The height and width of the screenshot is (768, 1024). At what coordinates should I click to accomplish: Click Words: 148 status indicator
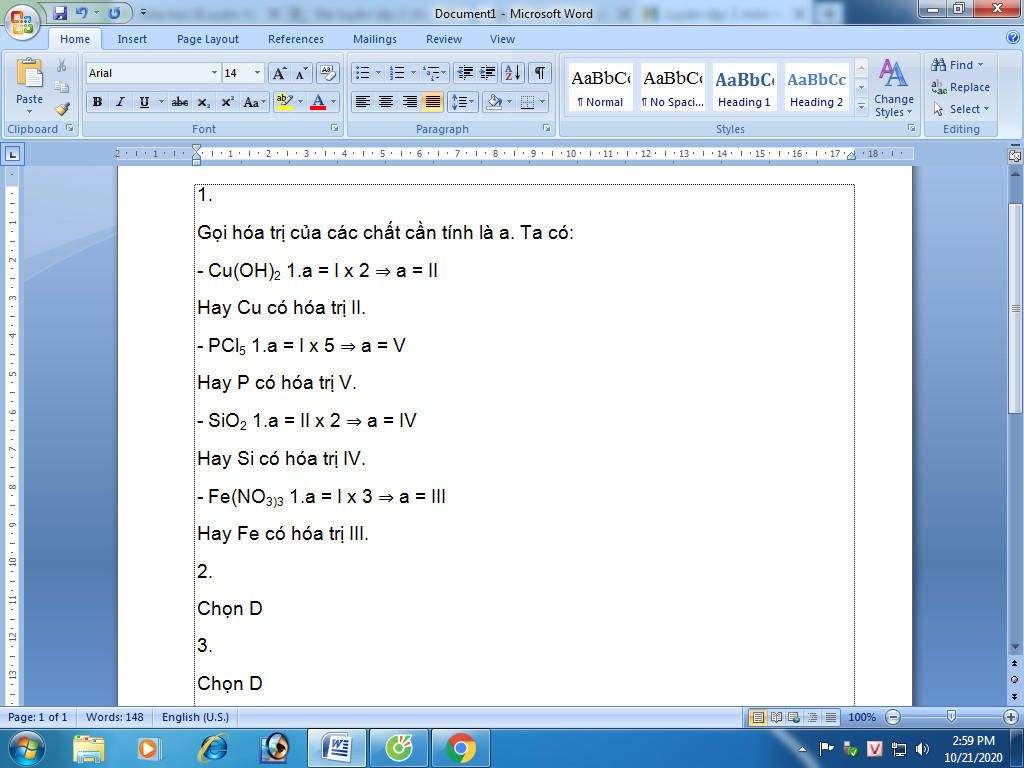(x=115, y=717)
